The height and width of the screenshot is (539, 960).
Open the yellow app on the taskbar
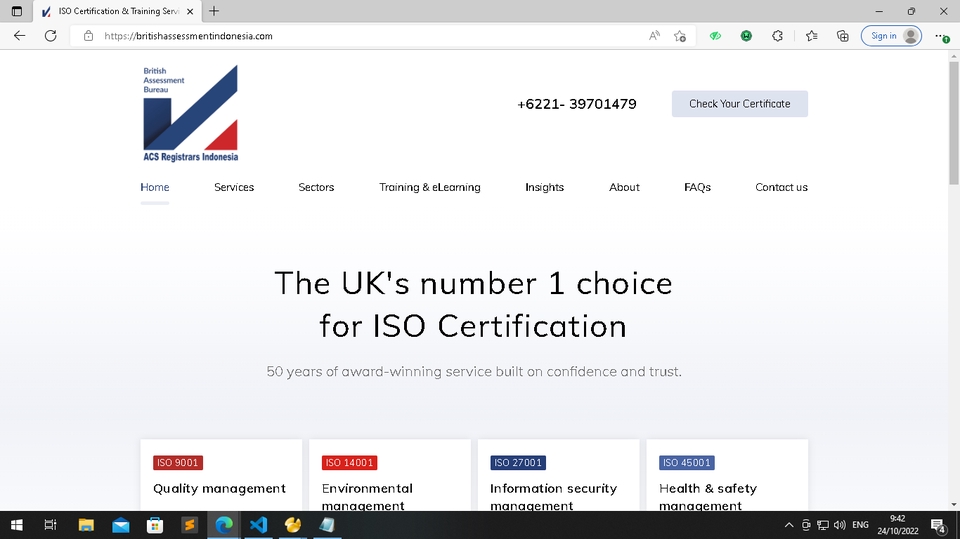(293, 525)
